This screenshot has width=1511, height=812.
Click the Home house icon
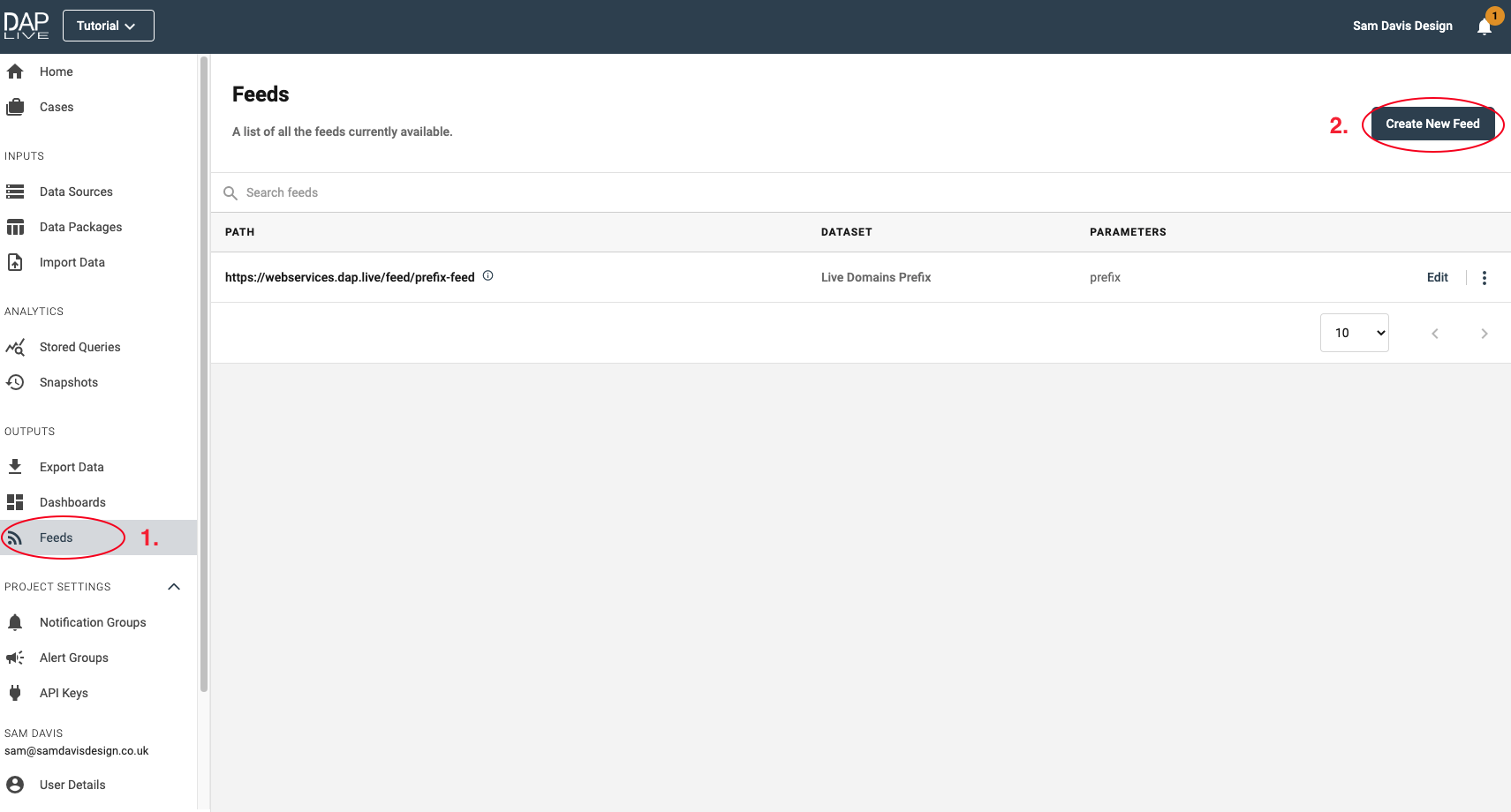(15, 71)
